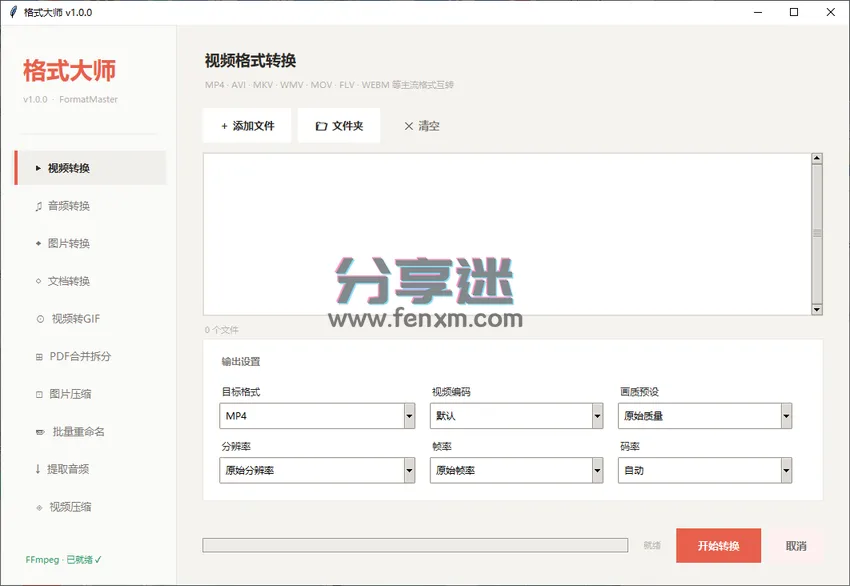Click the down-arrow icon beside 提取音频
Viewport: 850px width, 586px height.
[38, 469]
